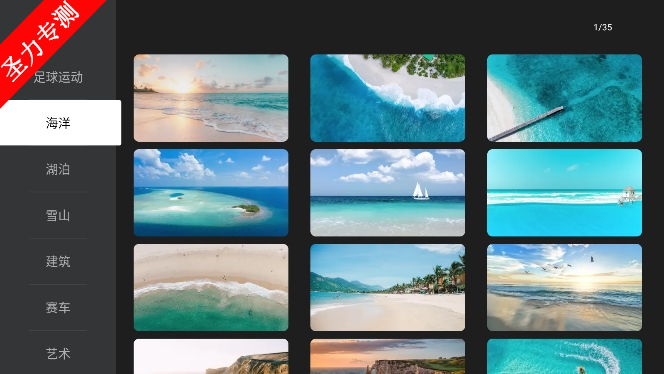The width and height of the screenshot is (664, 374).
Task: Click the 1/35 page indicator
Action: pos(603,27)
